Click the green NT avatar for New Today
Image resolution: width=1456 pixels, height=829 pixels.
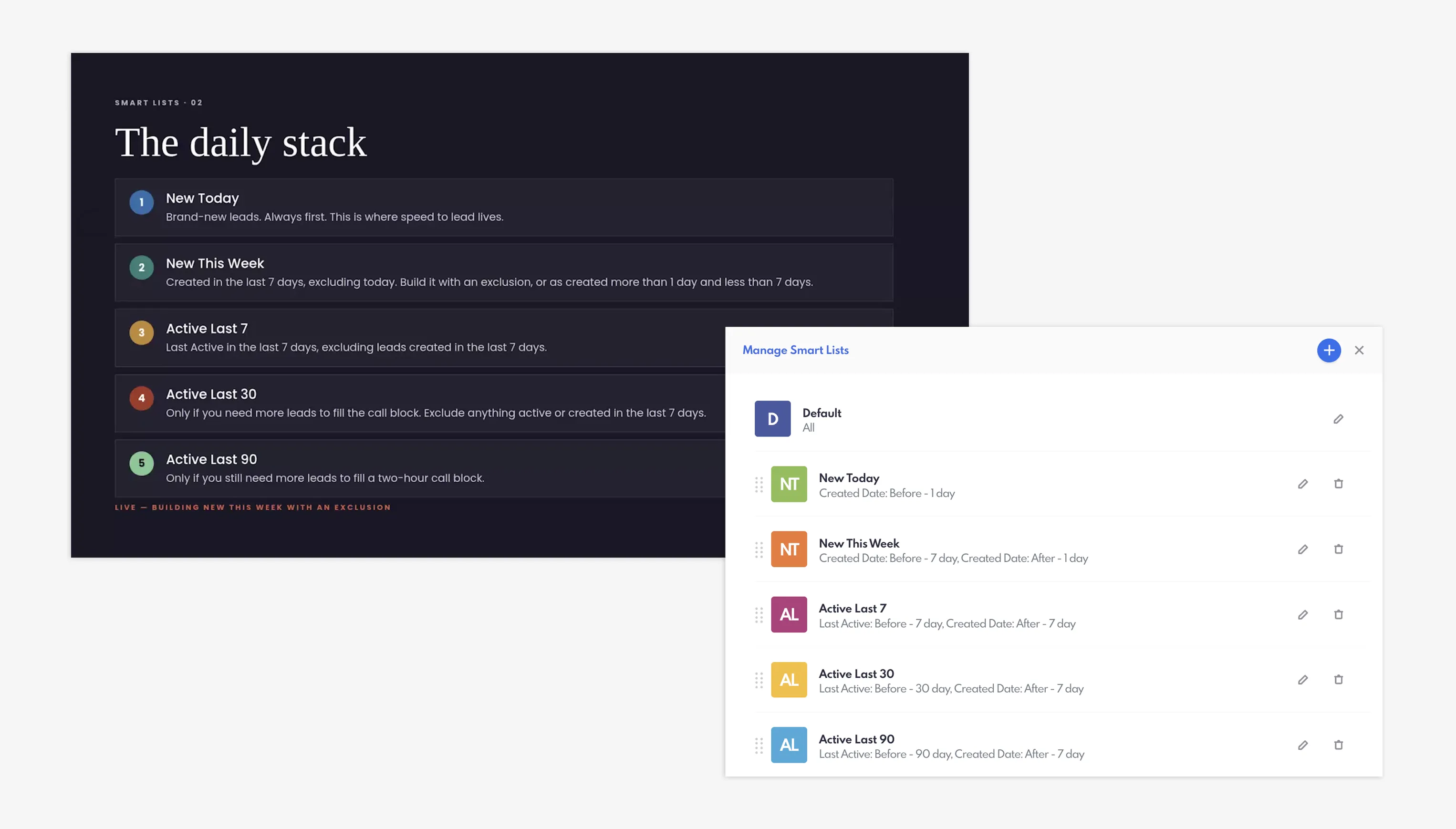coord(789,484)
